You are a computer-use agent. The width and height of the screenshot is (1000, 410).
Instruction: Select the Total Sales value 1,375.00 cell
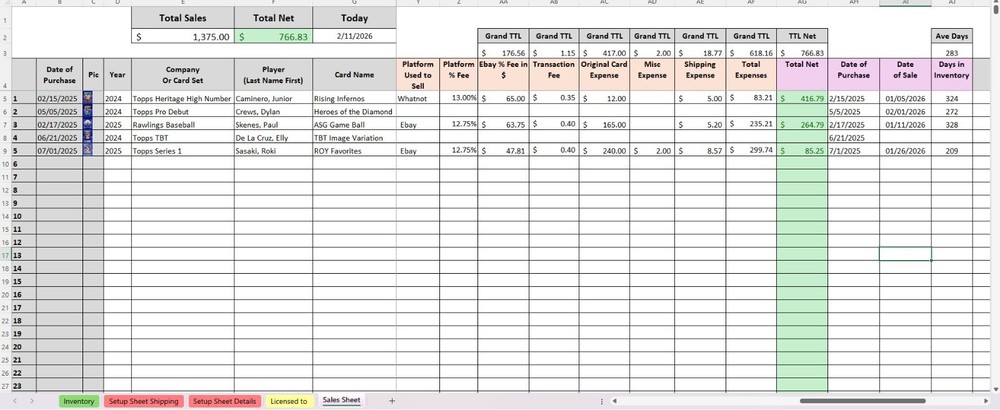click(183, 37)
